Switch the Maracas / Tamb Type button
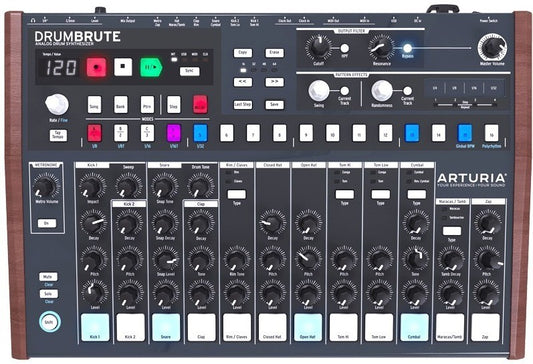The image size is (533, 364). point(452,231)
